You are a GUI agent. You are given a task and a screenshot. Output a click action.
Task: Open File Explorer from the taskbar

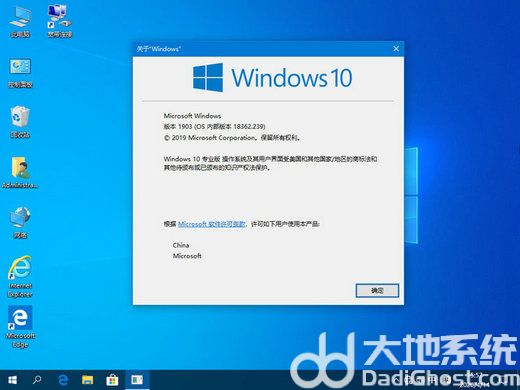point(88,380)
